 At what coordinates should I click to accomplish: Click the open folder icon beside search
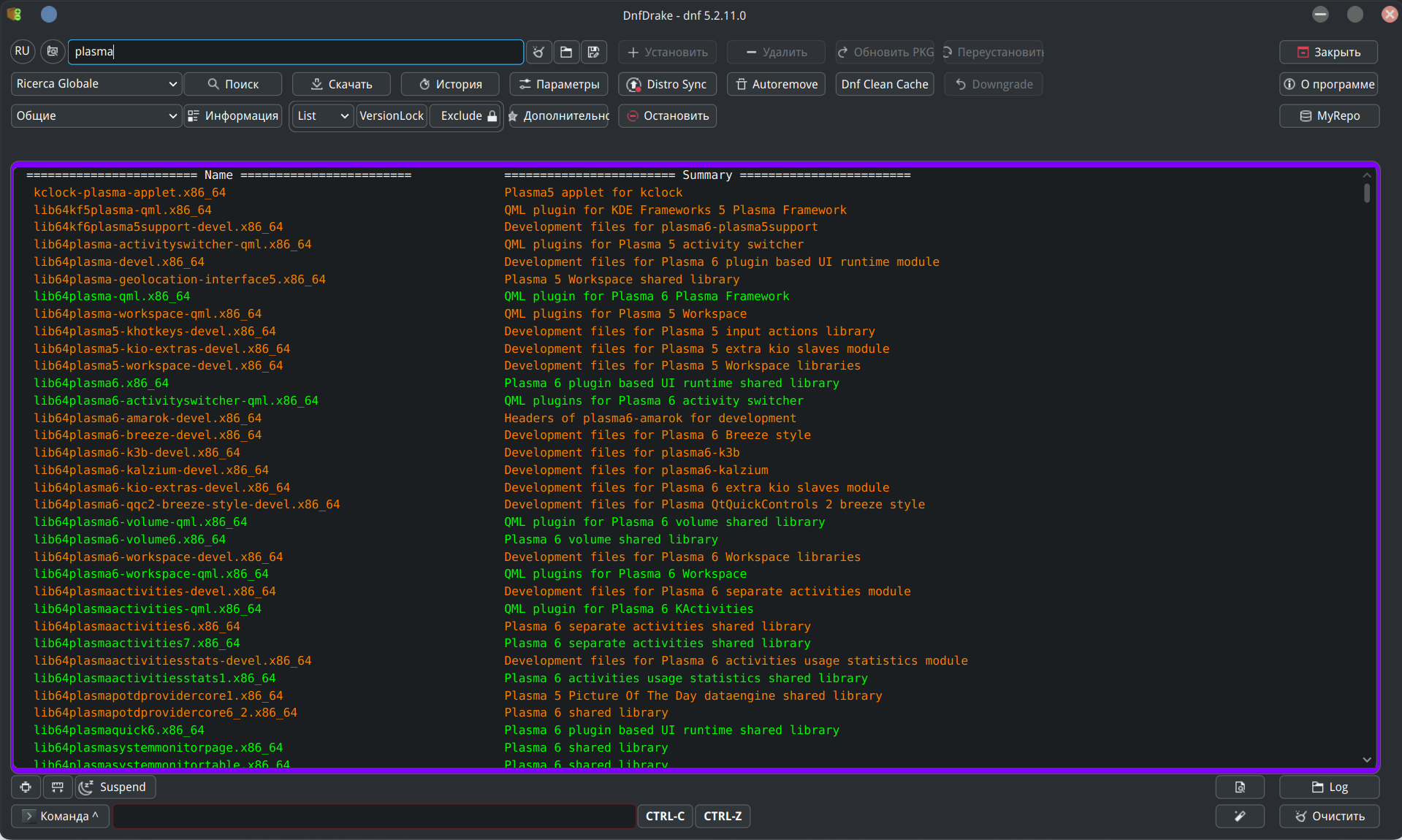[x=566, y=52]
